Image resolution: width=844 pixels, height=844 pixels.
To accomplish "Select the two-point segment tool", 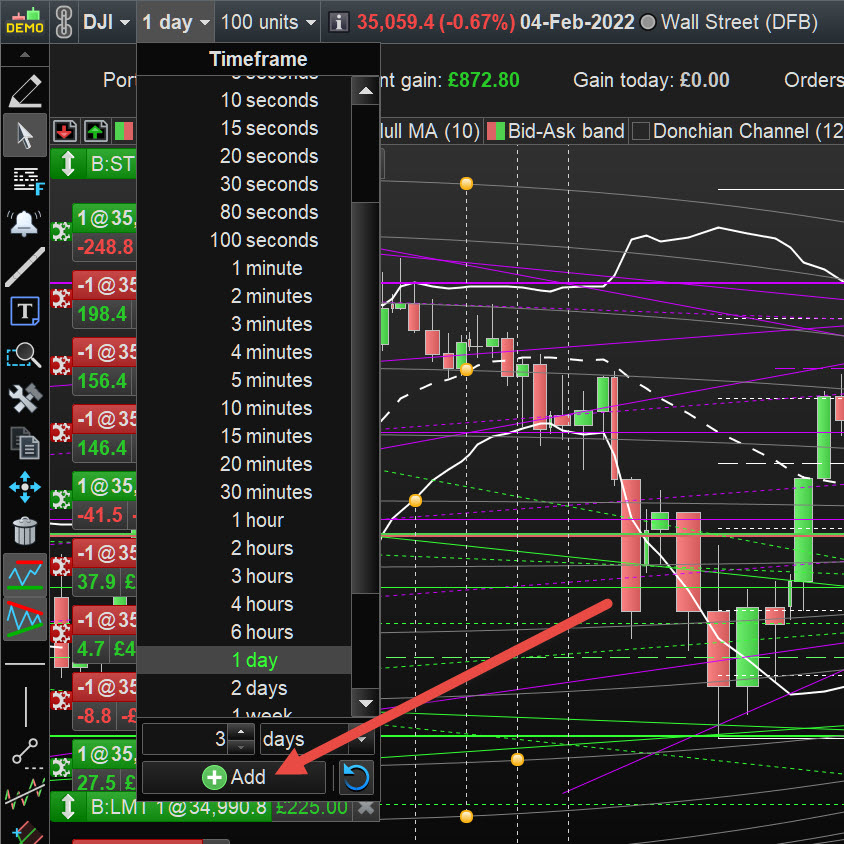I will pos(25,751).
